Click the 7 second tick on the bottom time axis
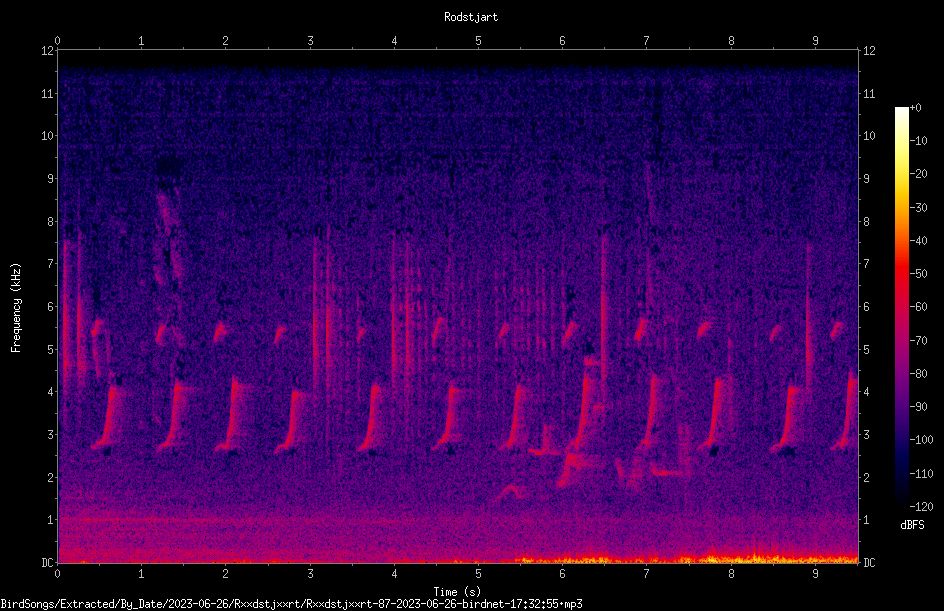Image resolution: width=944 pixels, height=611 pixels. 646,574
